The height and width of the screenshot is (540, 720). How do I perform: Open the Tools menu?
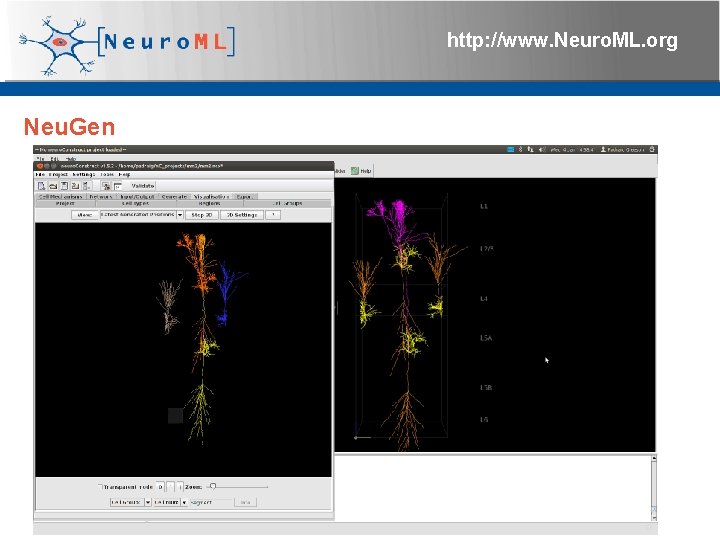(107, 174)
